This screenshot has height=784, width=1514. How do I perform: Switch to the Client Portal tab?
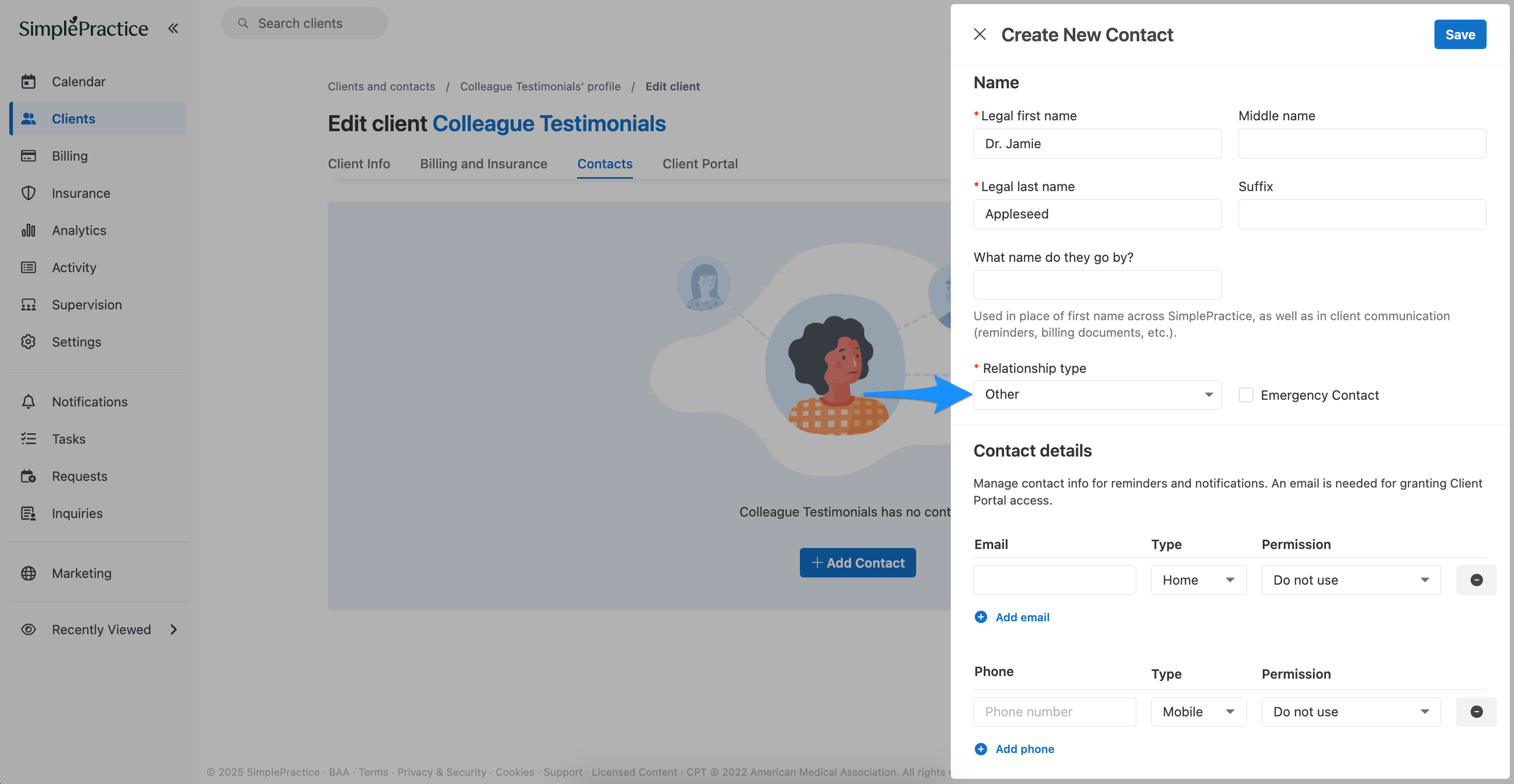700,164
